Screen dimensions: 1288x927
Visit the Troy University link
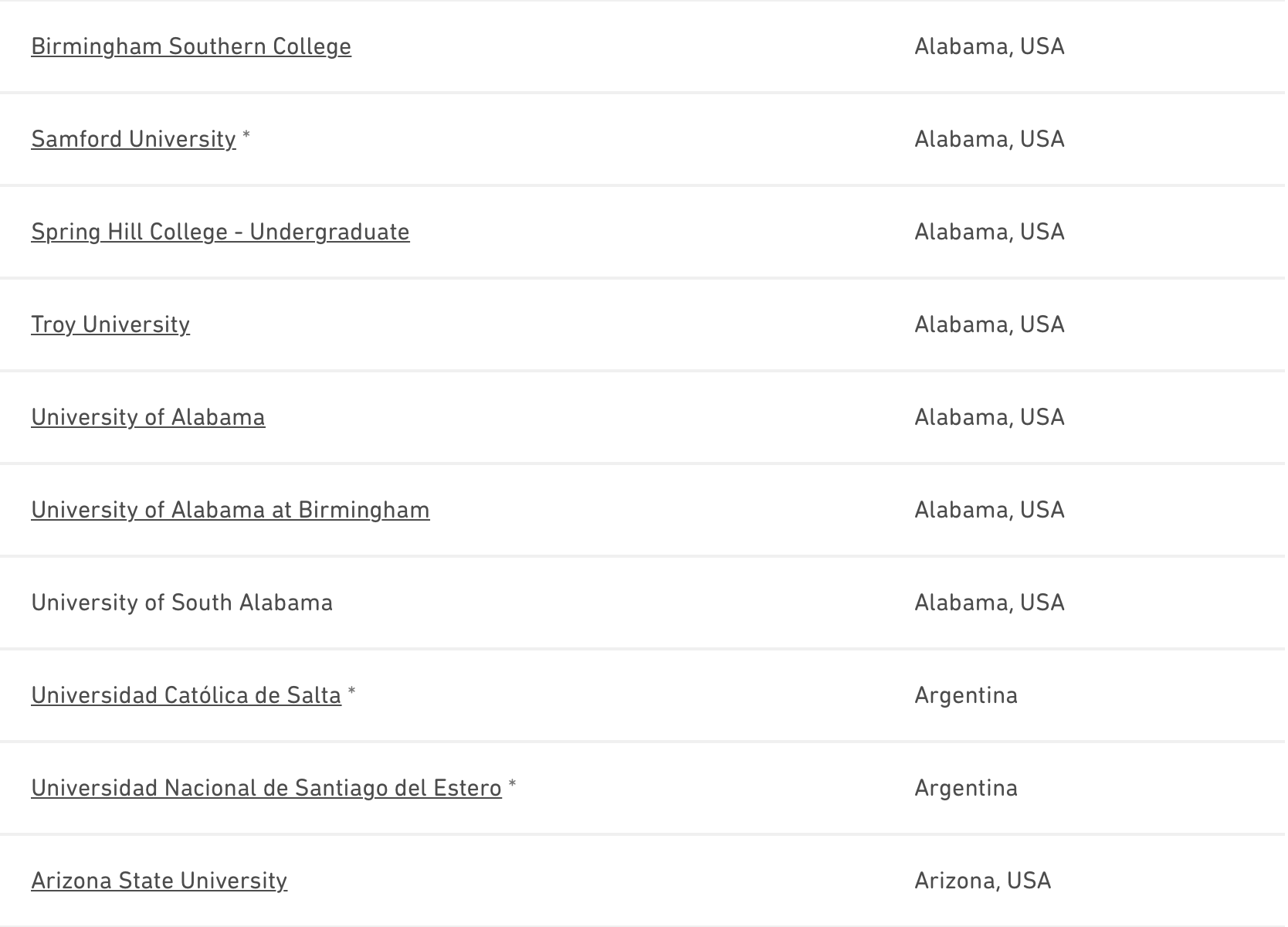click(x=110, y=324)
